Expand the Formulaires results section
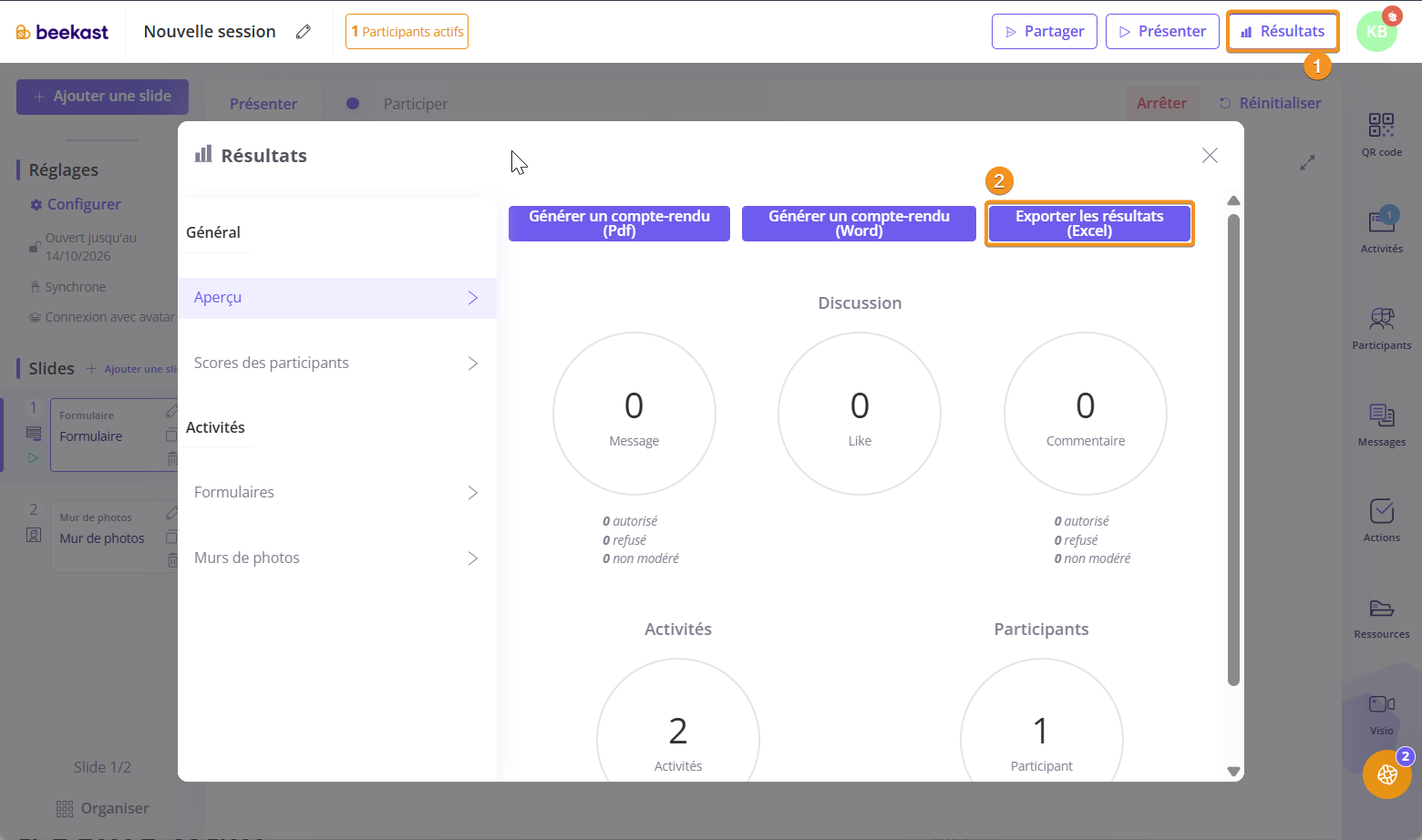The height and width of the screenshot is (840, 1422). point(336,493)
